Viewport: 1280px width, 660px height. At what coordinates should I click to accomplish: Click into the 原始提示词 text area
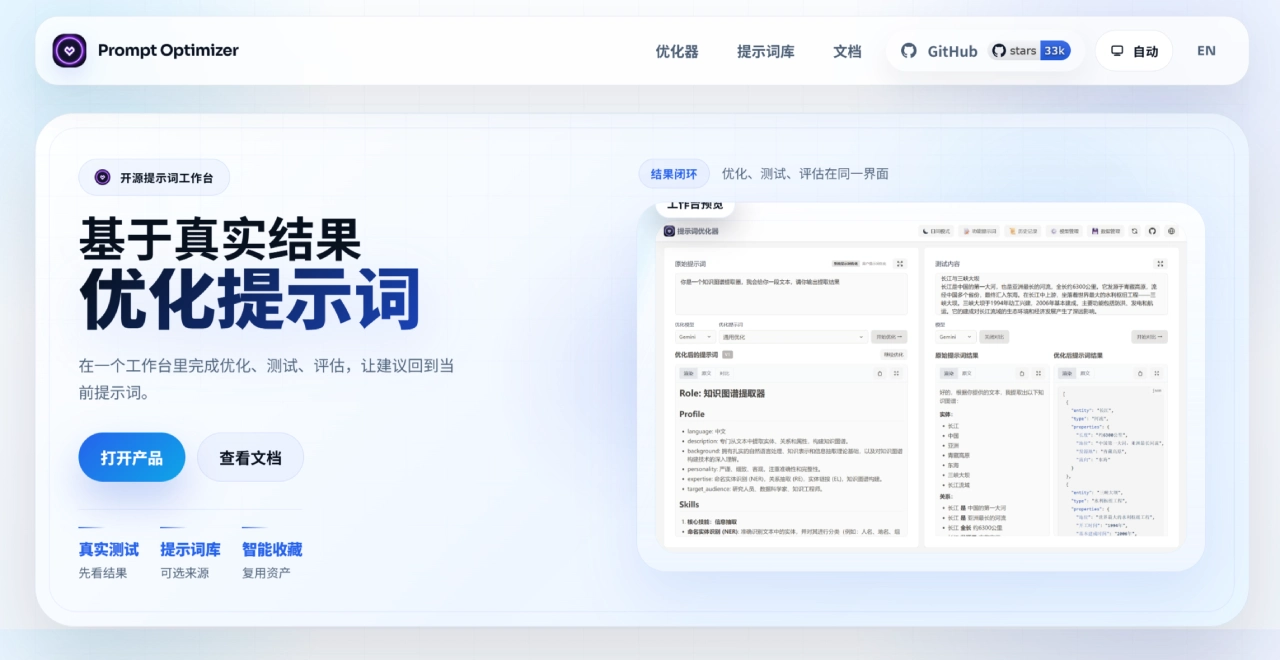pos(791,294)
